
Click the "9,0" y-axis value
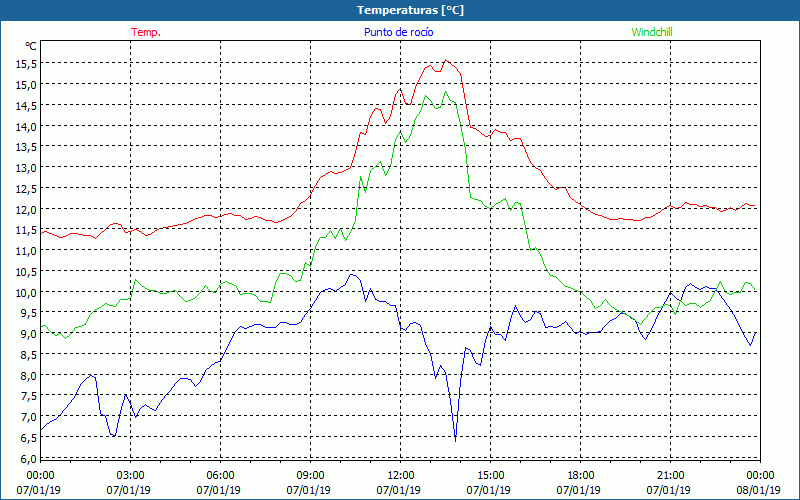pyautogui.click(x=28, y=333)
